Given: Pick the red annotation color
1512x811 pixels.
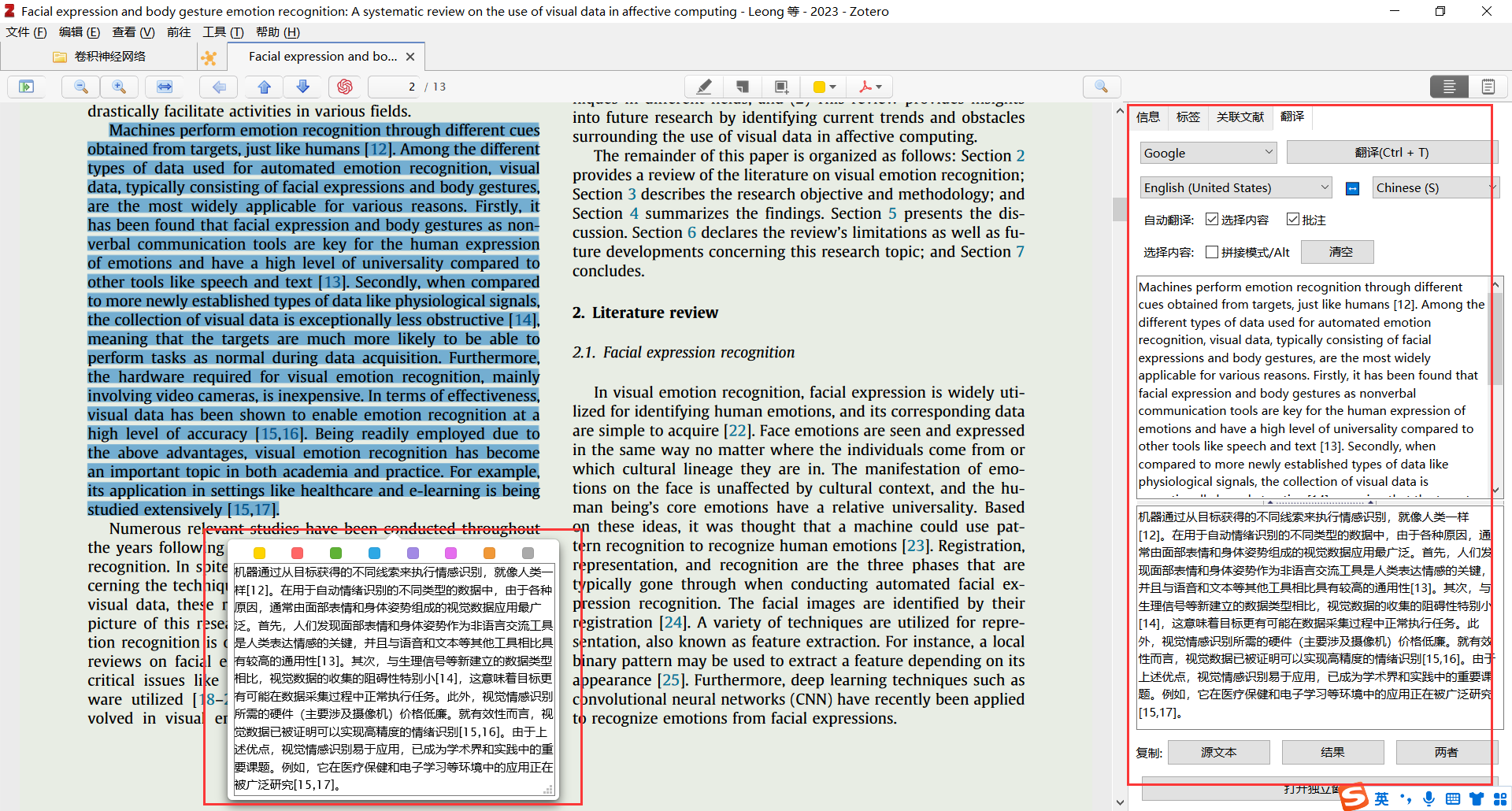Looking at the screenshot, I should (297, 553).
